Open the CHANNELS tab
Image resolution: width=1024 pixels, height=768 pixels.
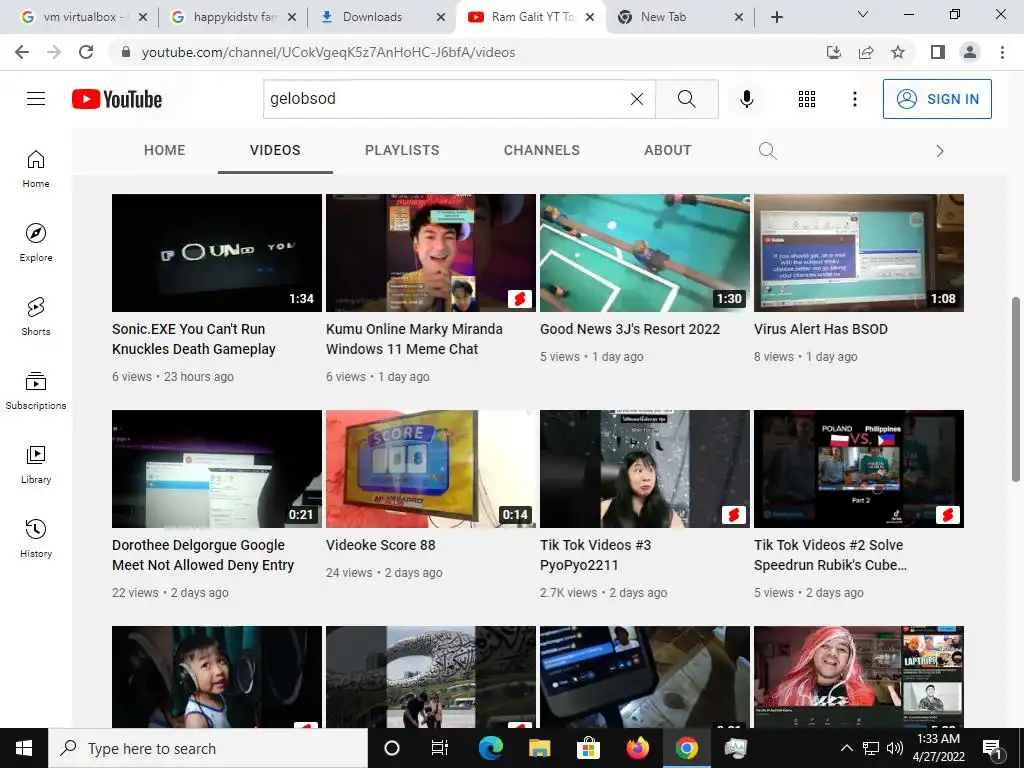pos(541,150)
